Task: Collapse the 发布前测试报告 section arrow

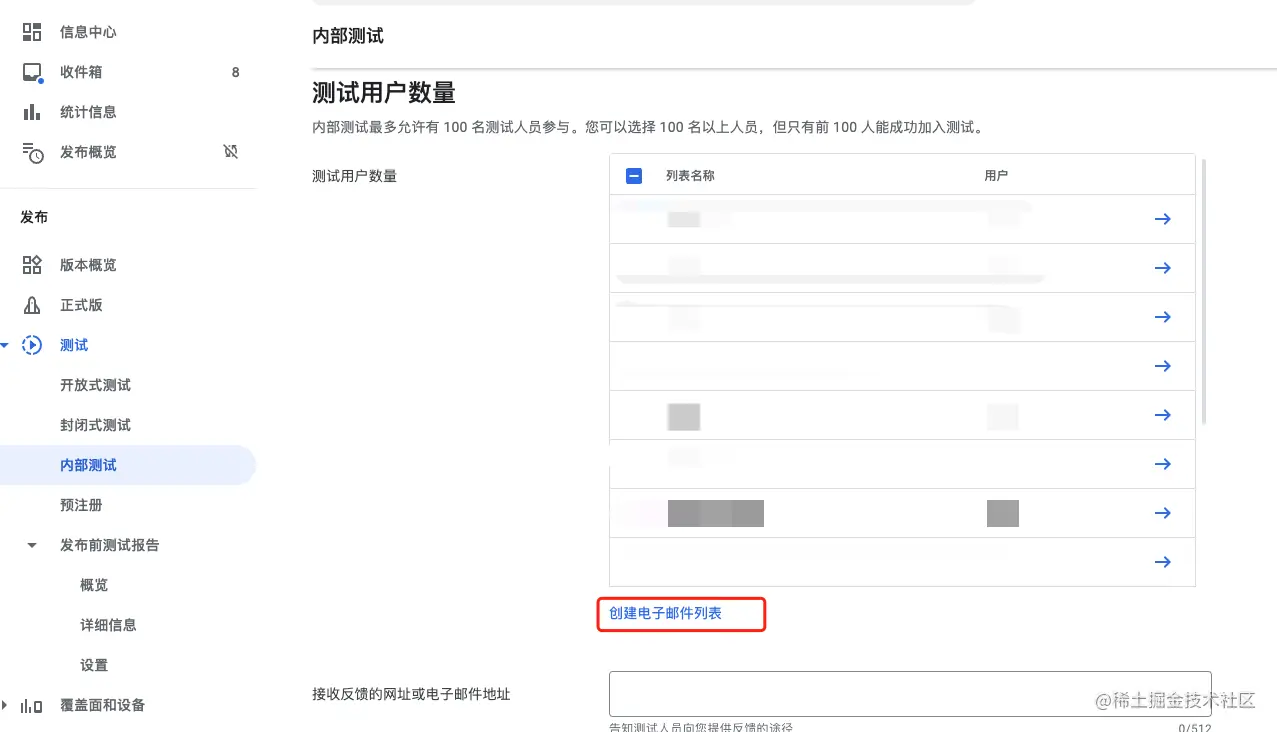Action: 32,545
